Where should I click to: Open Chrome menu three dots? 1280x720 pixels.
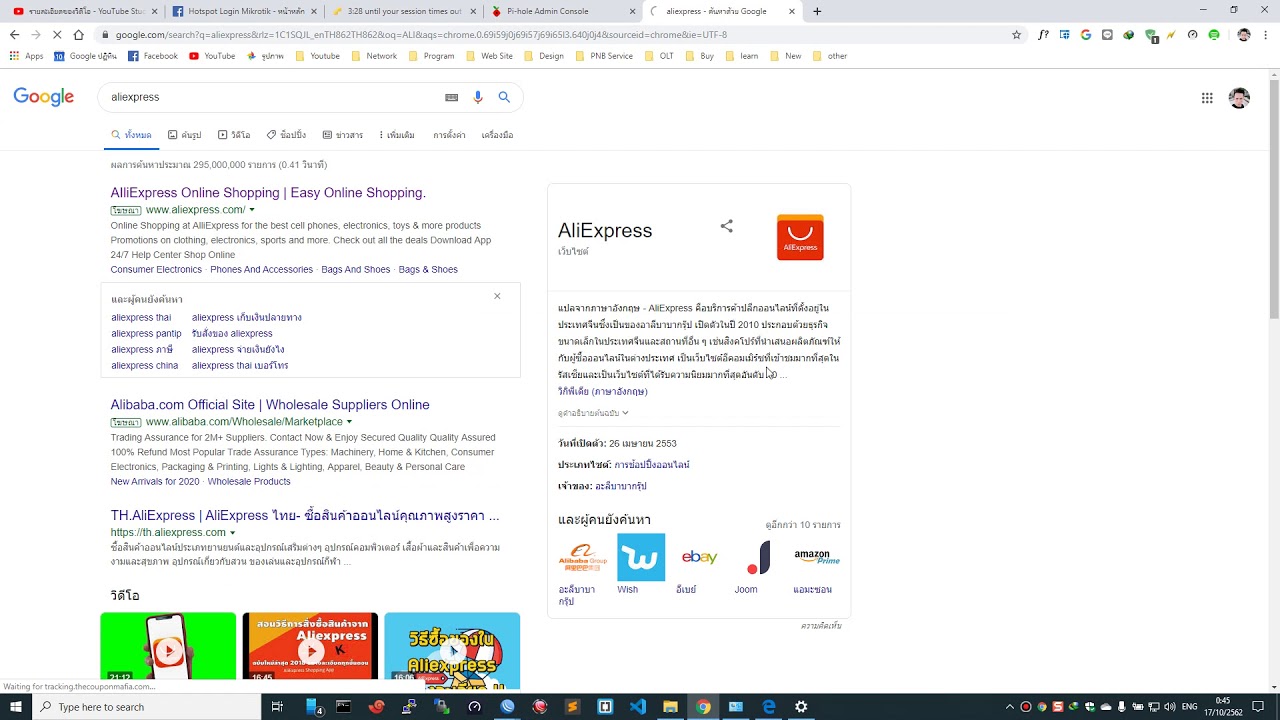pyautogui.click(x=1265, y=34)
